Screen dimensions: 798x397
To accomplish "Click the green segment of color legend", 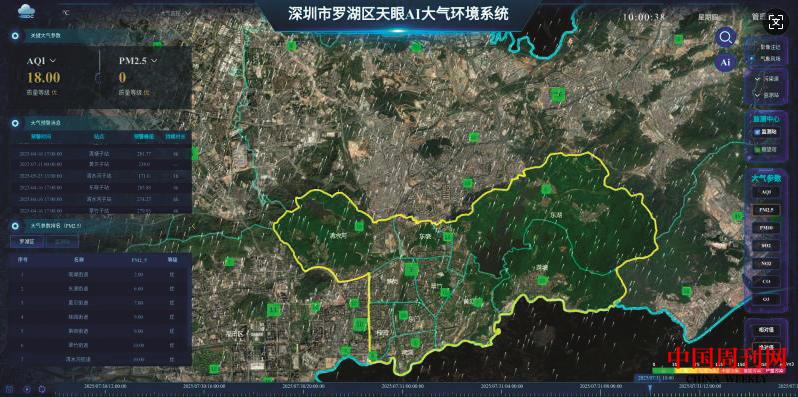I will pos(664,371).
